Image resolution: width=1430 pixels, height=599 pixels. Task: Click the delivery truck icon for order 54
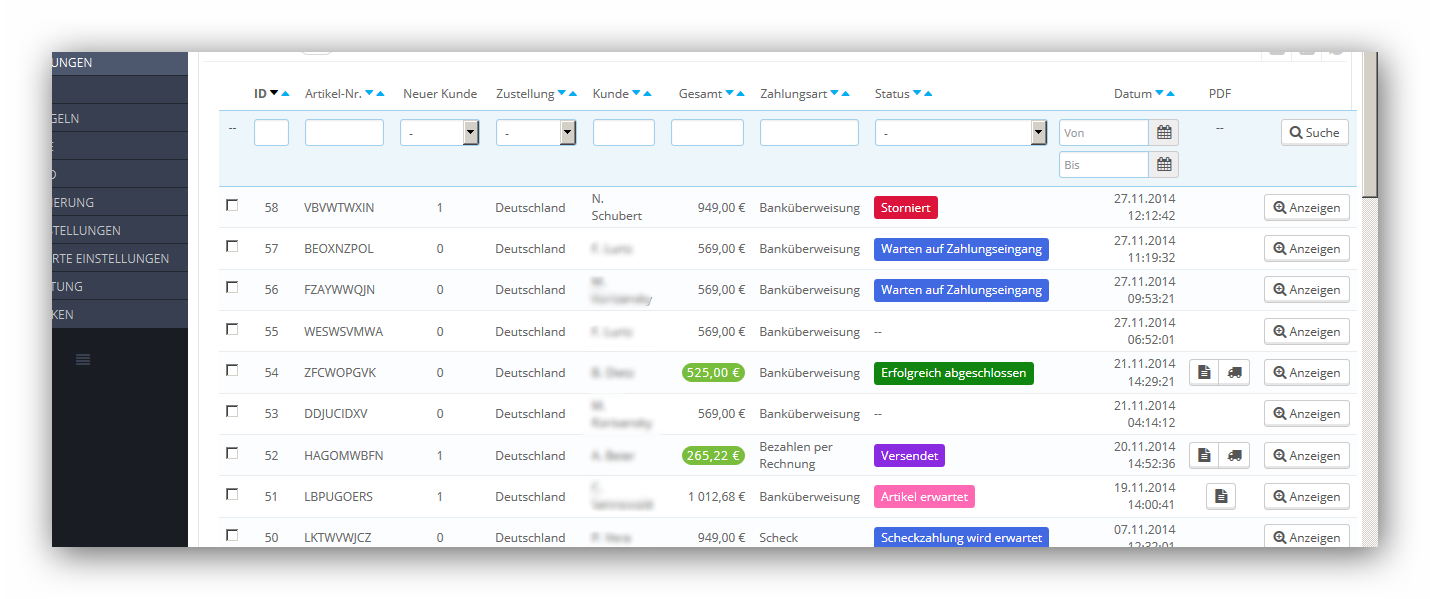click(1234, 372)
